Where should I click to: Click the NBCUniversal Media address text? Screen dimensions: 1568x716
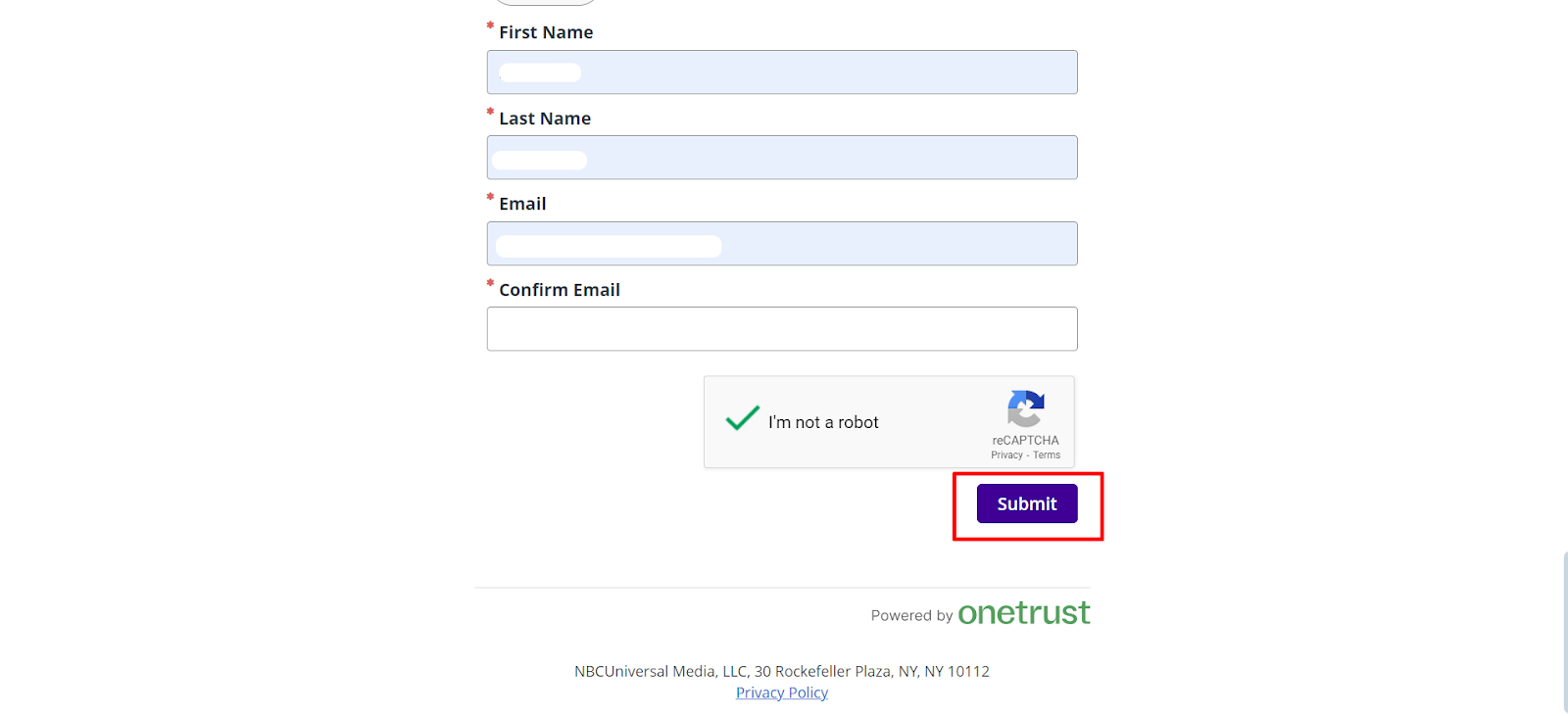click(x=782, y=671)
